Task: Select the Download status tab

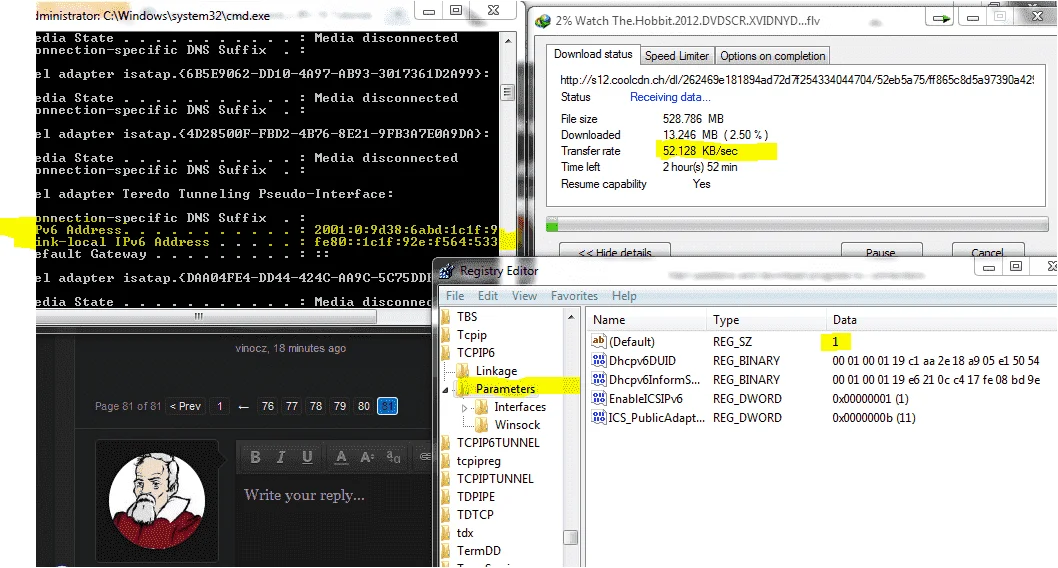Action: 593,54
